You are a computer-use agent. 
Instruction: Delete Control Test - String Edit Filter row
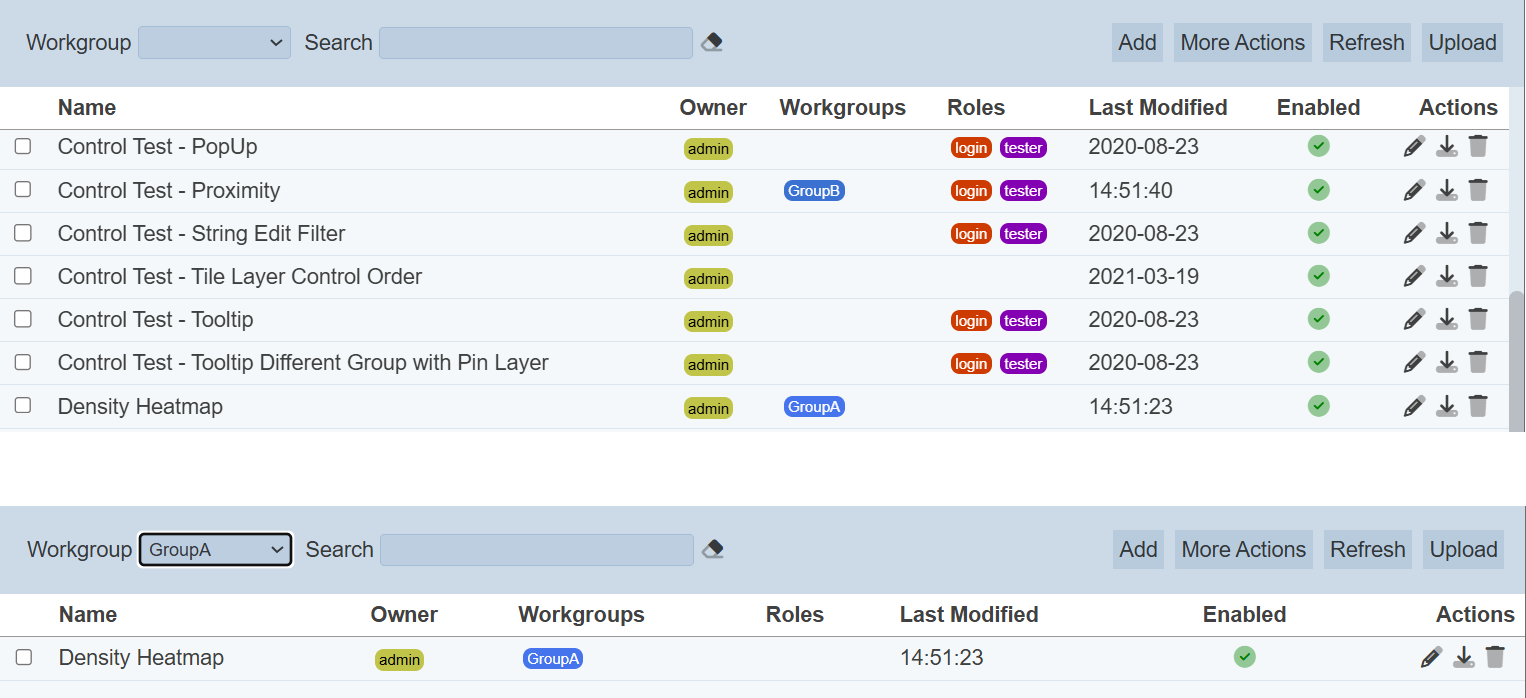click(x=1478, y=233)
